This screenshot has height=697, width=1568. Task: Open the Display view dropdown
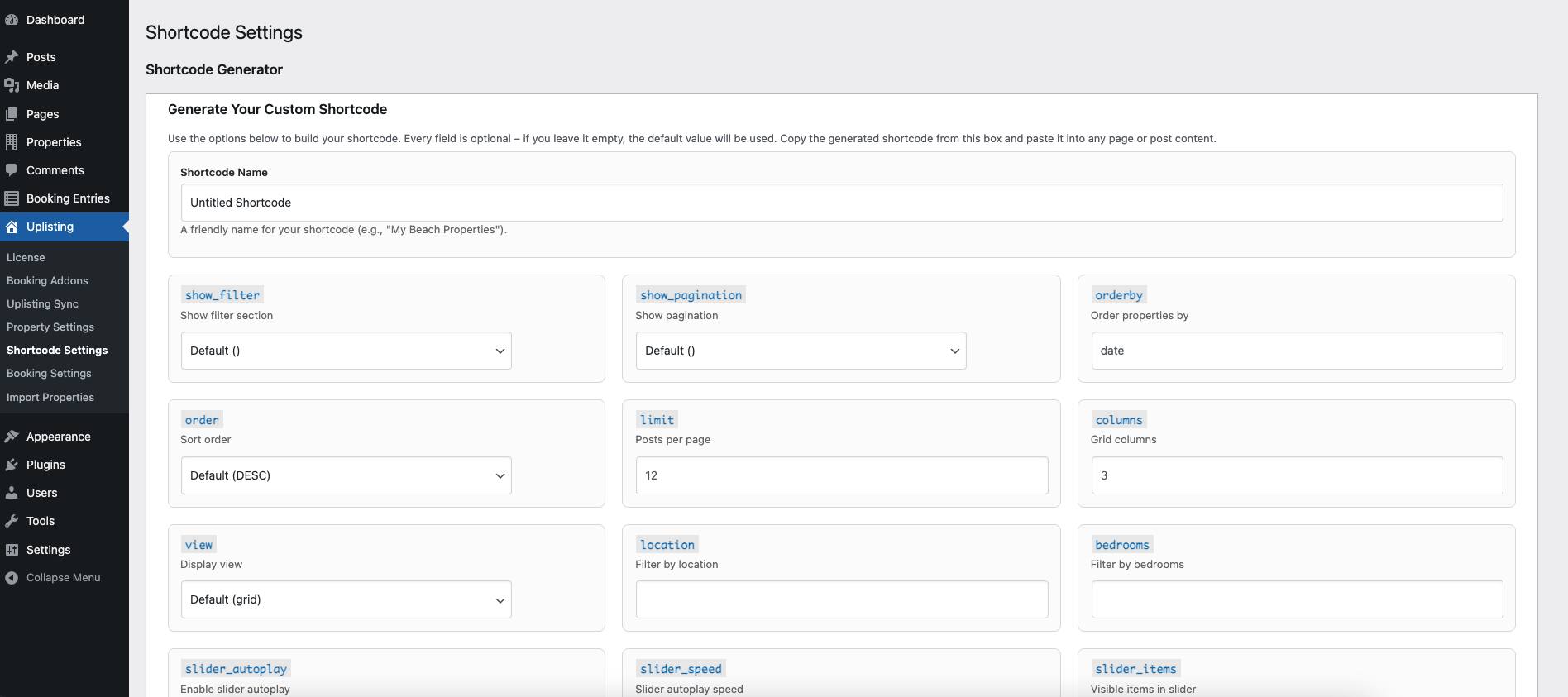(x=347, y=599)
